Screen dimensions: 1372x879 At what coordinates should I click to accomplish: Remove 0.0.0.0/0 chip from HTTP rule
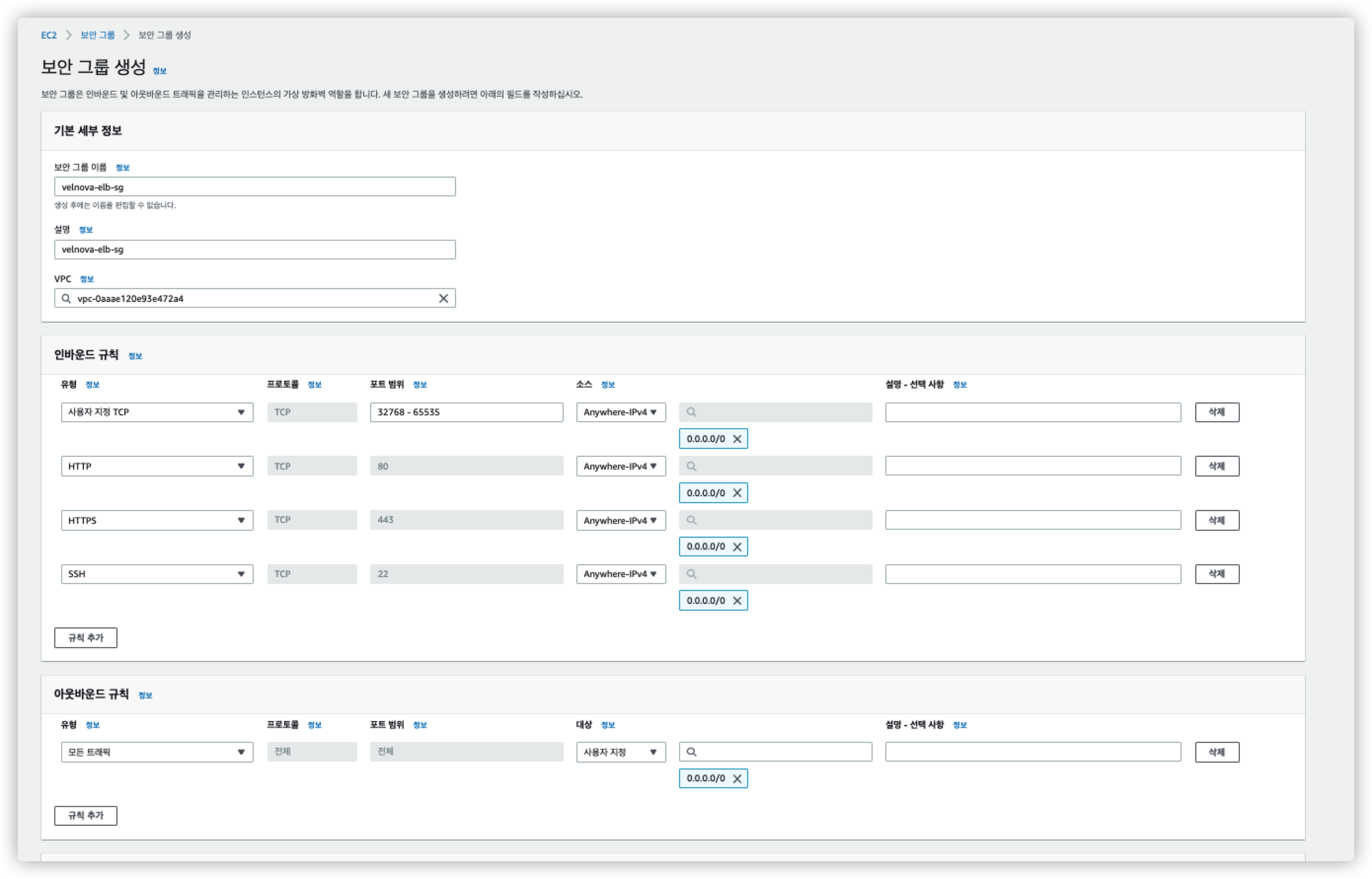pyautogui.click(x=737, y=493)
